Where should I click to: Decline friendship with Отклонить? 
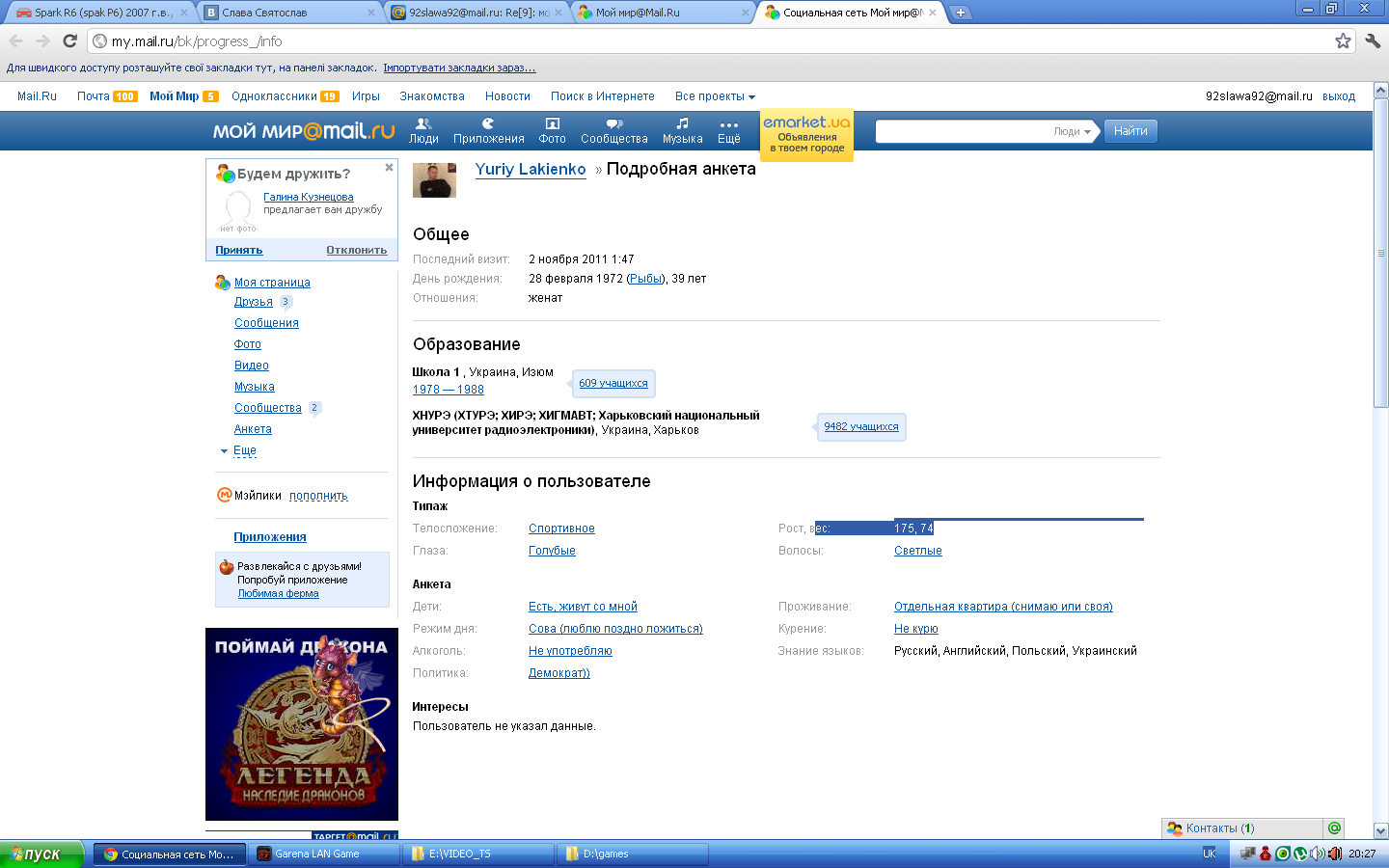[357, 250]
